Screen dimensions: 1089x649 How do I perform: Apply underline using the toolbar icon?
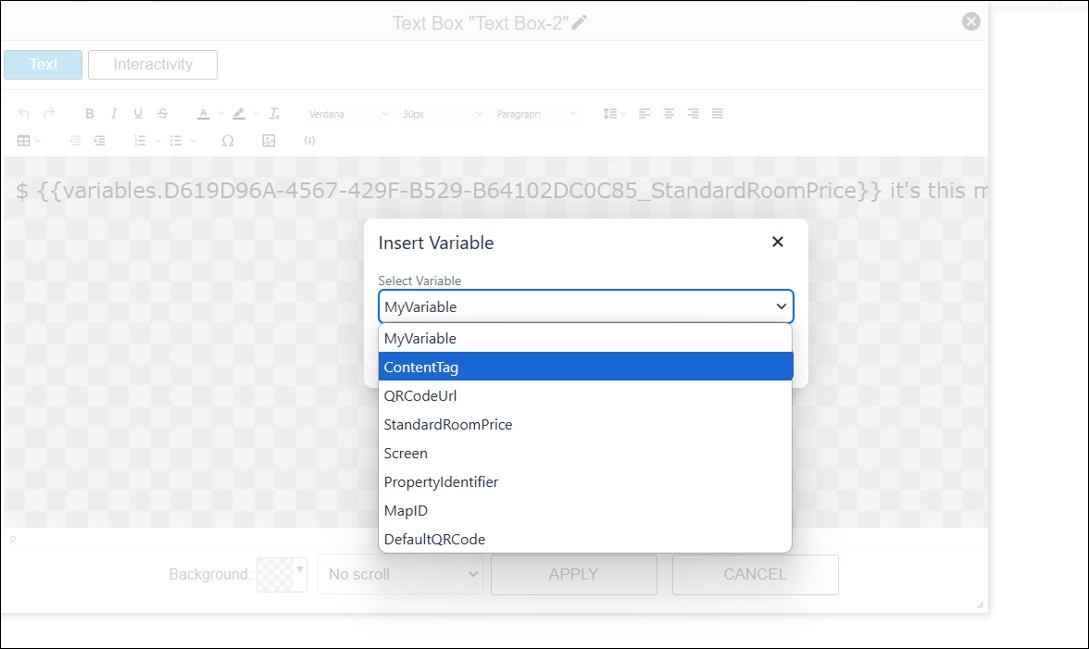(x=138, y=114)
